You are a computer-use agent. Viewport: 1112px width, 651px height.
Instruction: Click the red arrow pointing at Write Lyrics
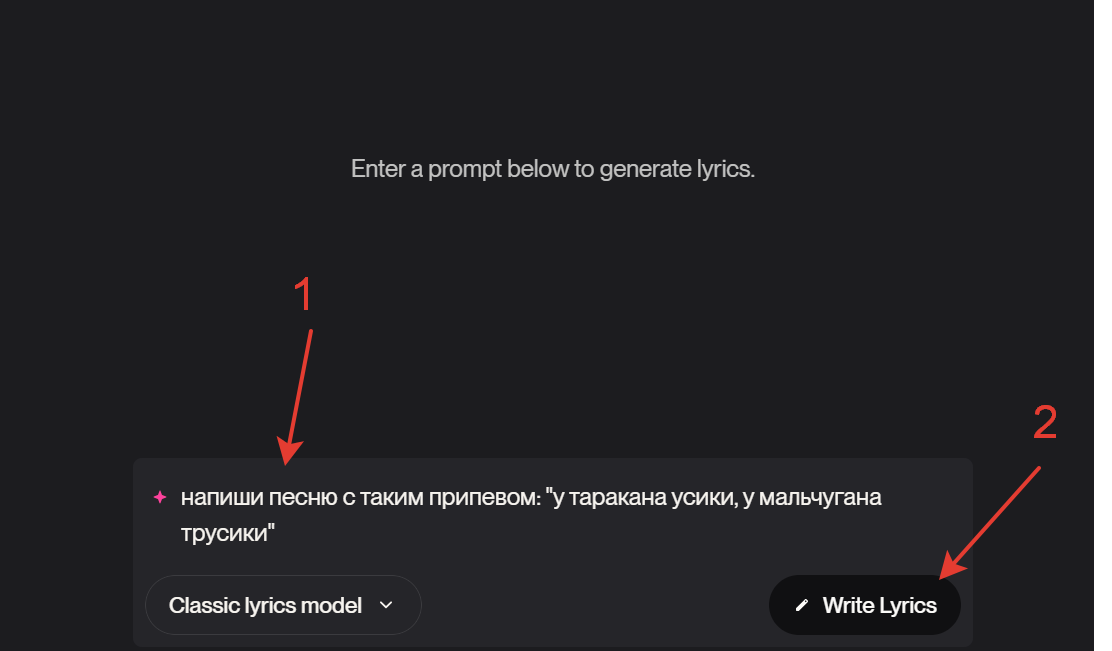click(990, 523)
